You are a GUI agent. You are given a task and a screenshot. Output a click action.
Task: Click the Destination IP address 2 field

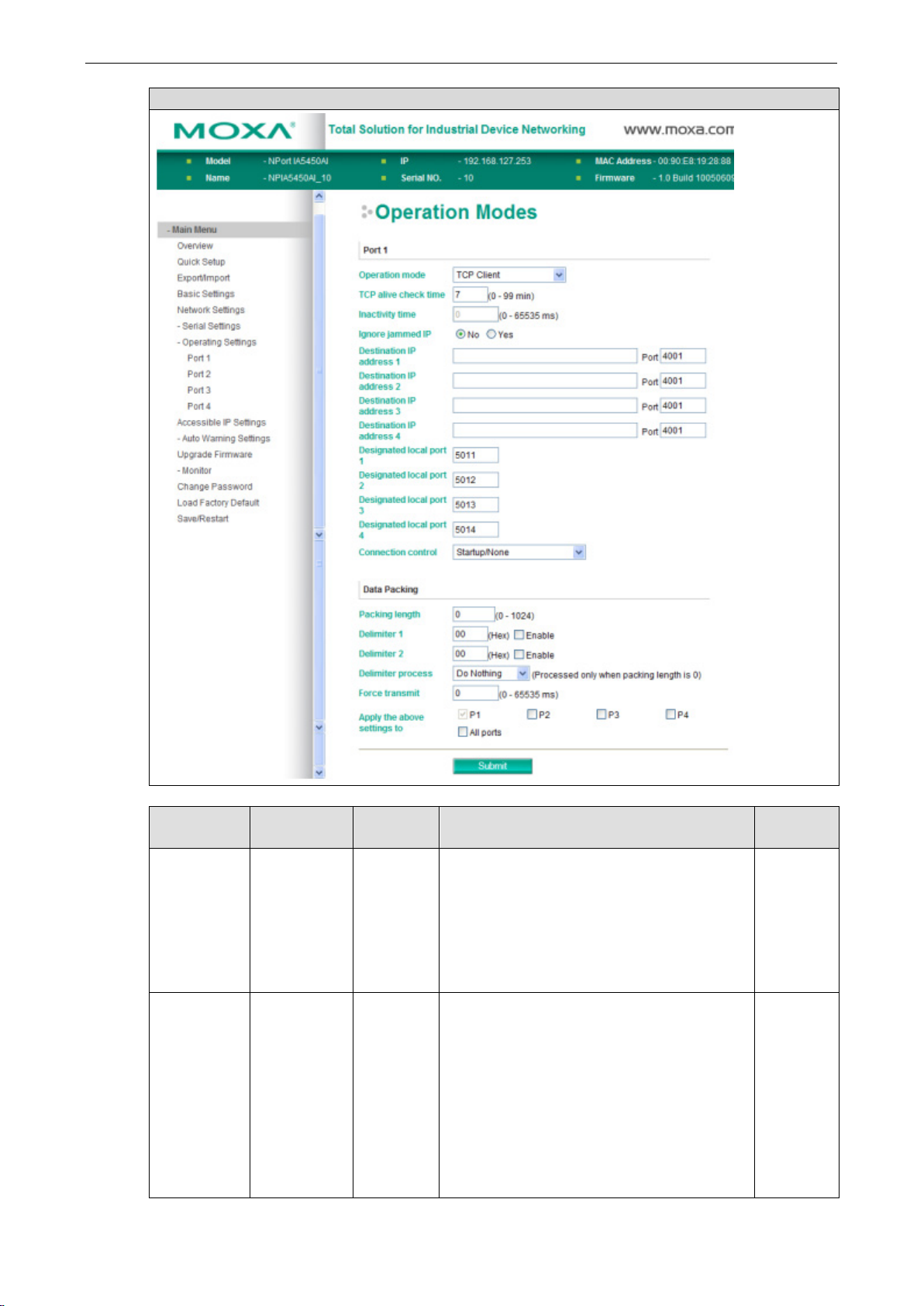point(545,381)
